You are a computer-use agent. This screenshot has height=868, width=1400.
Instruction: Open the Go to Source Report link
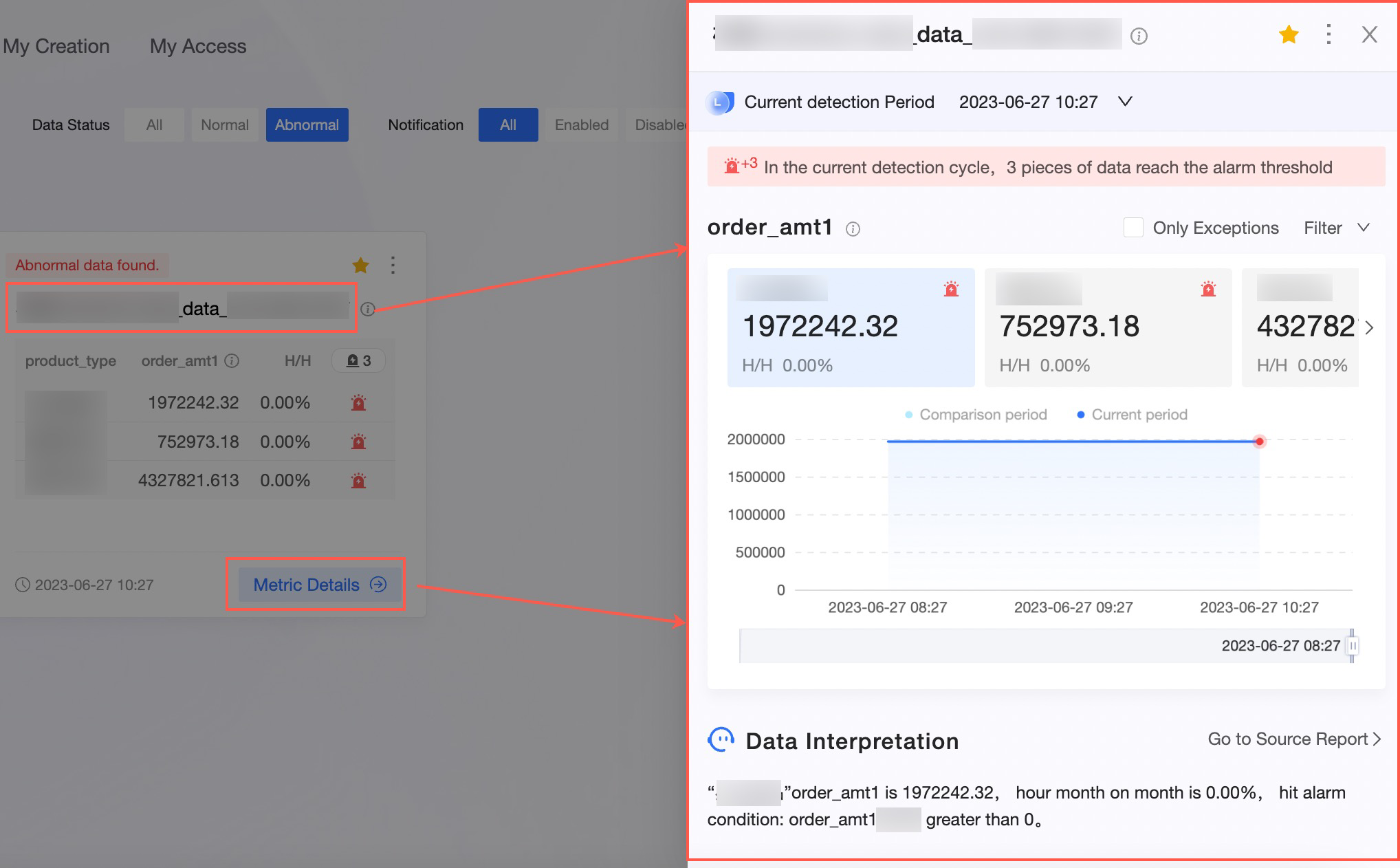[1293, 739]
